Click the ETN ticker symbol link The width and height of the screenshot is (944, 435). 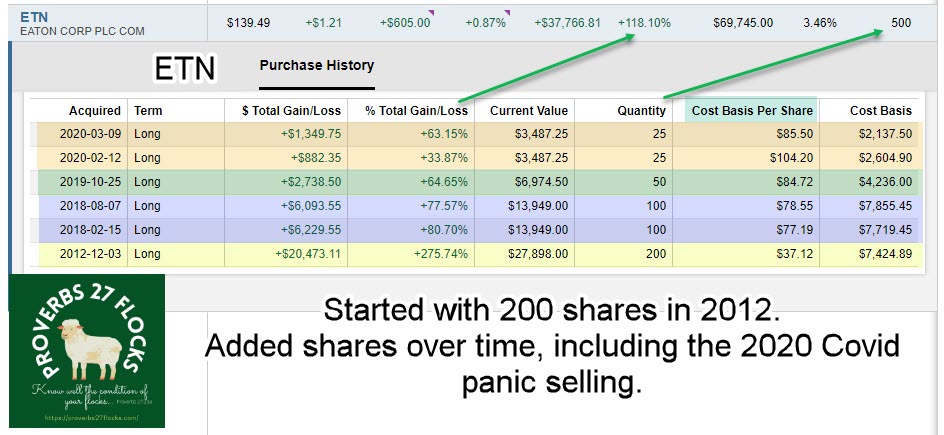click(35, 16)
